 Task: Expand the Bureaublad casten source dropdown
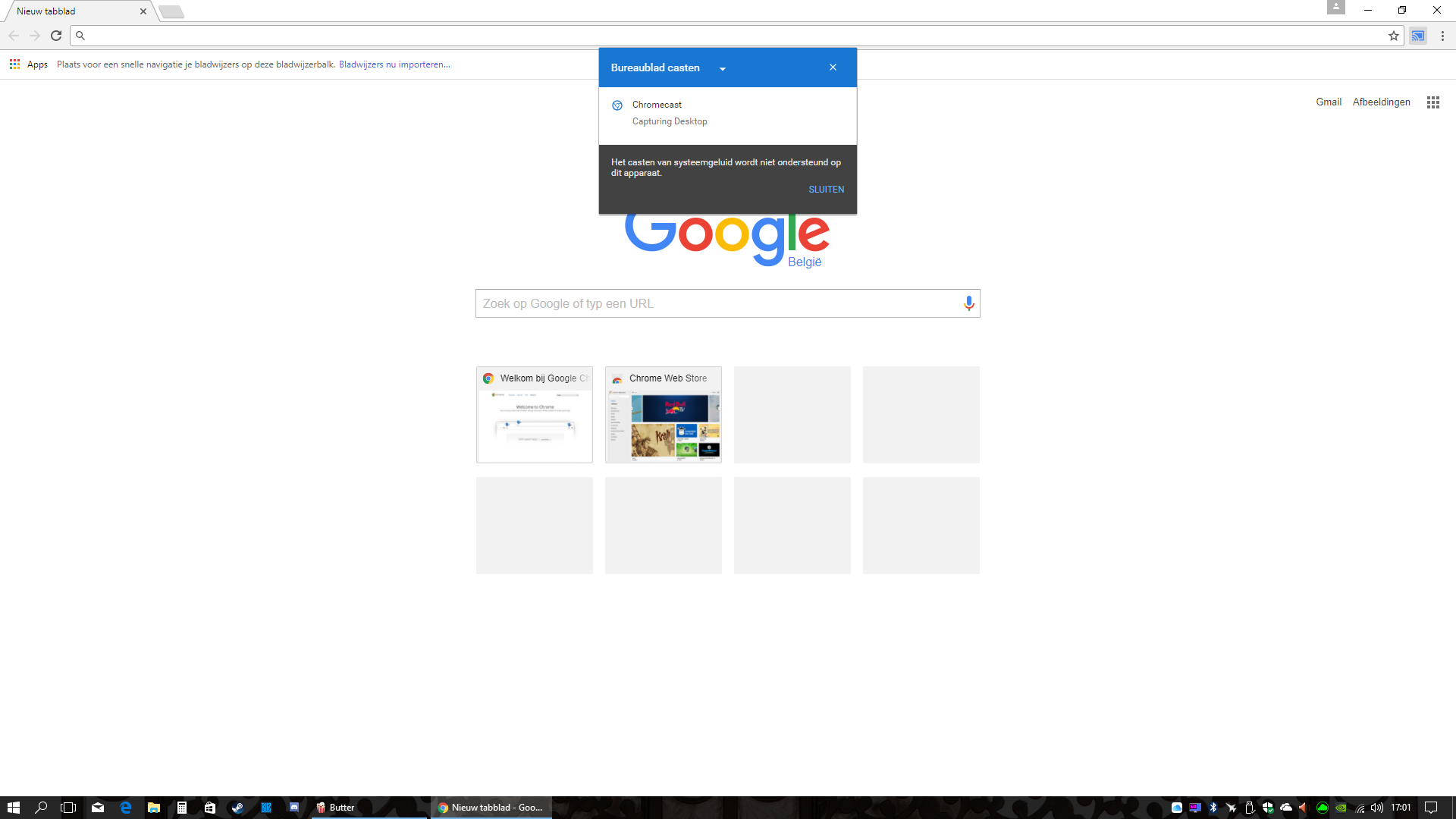coord(723,69)
